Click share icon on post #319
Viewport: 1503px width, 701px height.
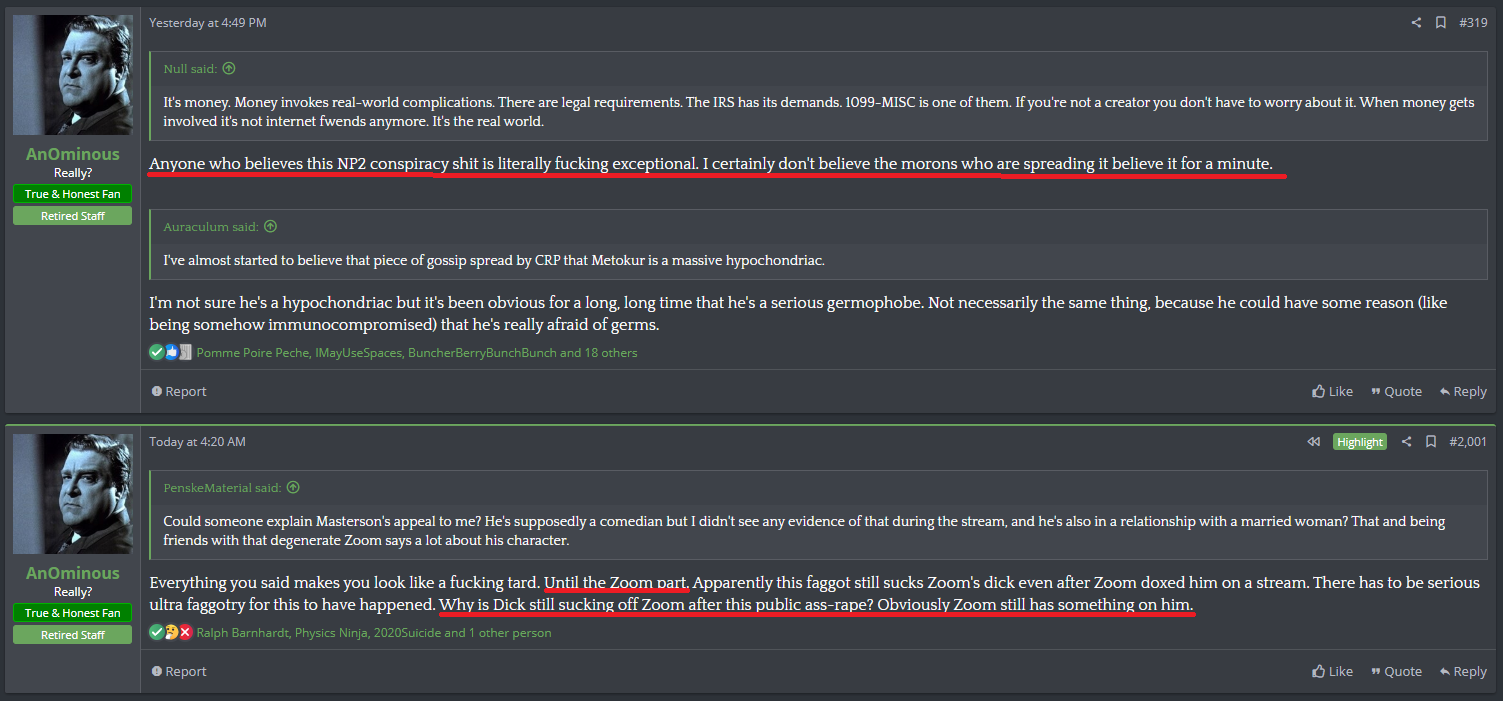[1416, 23]
